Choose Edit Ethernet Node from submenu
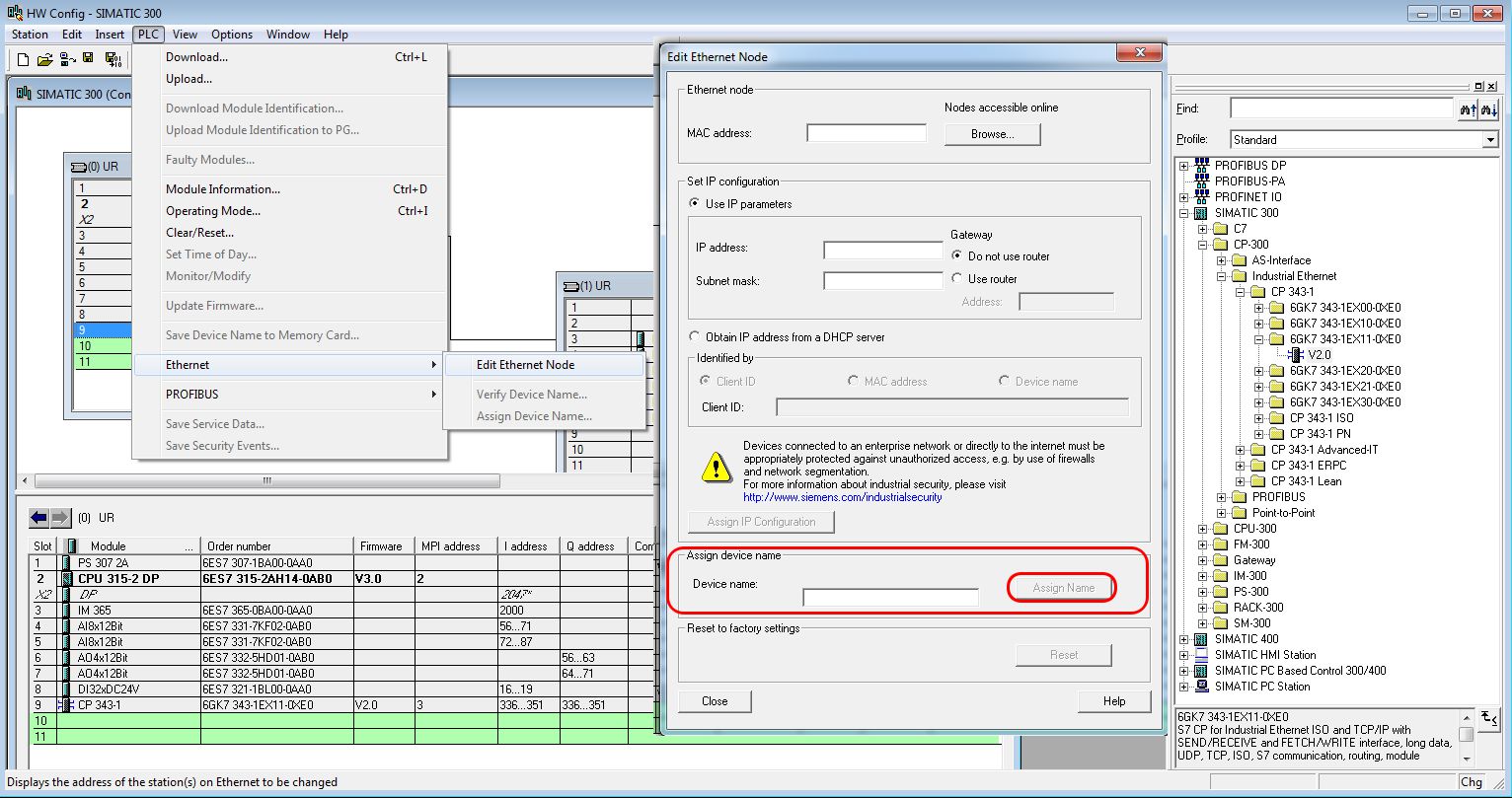The width and height of the screenshot is (1512, 798). pyautogui.click(x=525, y=365)
